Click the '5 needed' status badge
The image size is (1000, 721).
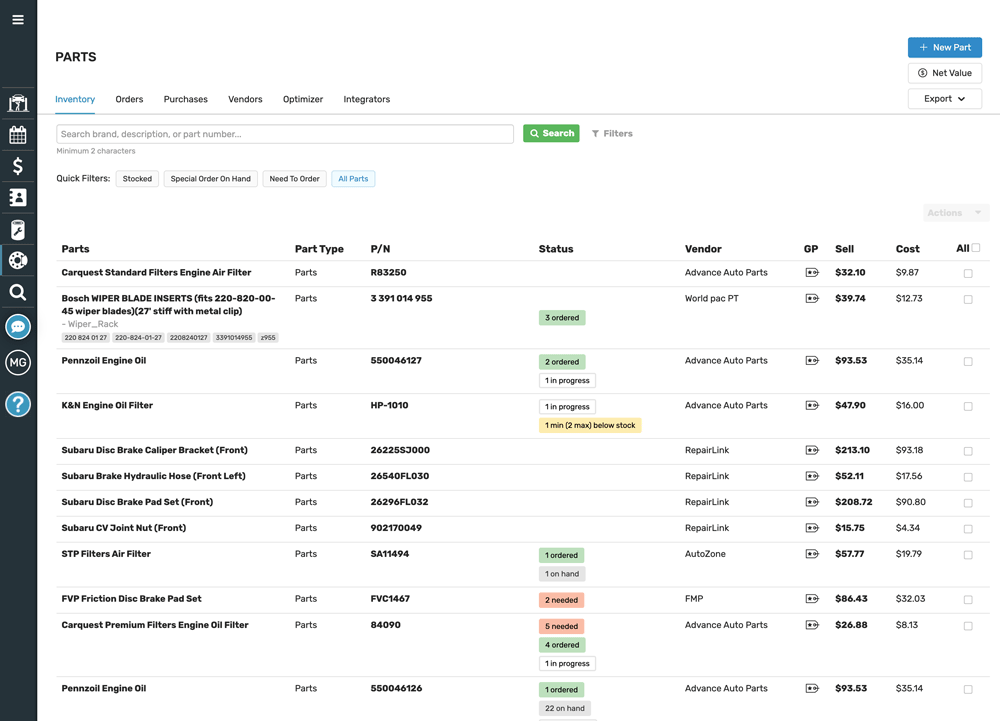561,627
